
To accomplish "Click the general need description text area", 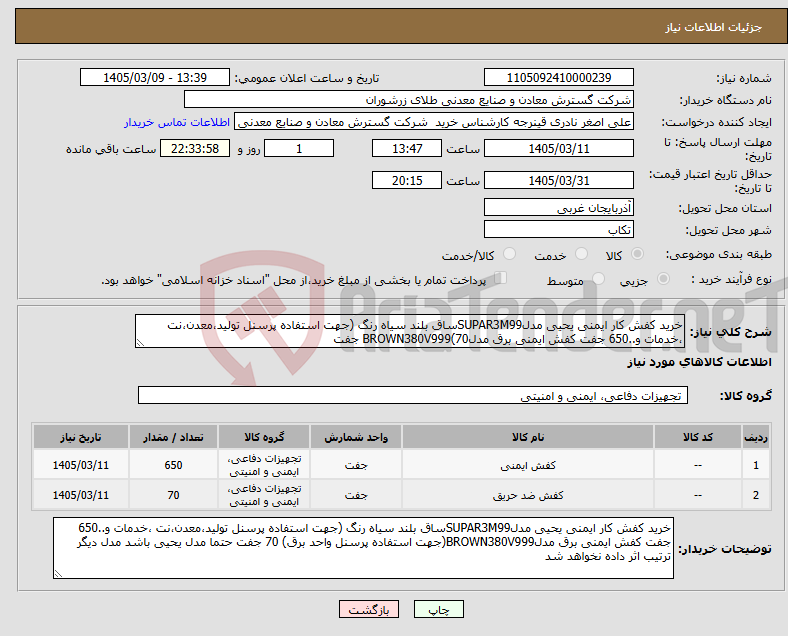I will [410, 332].
